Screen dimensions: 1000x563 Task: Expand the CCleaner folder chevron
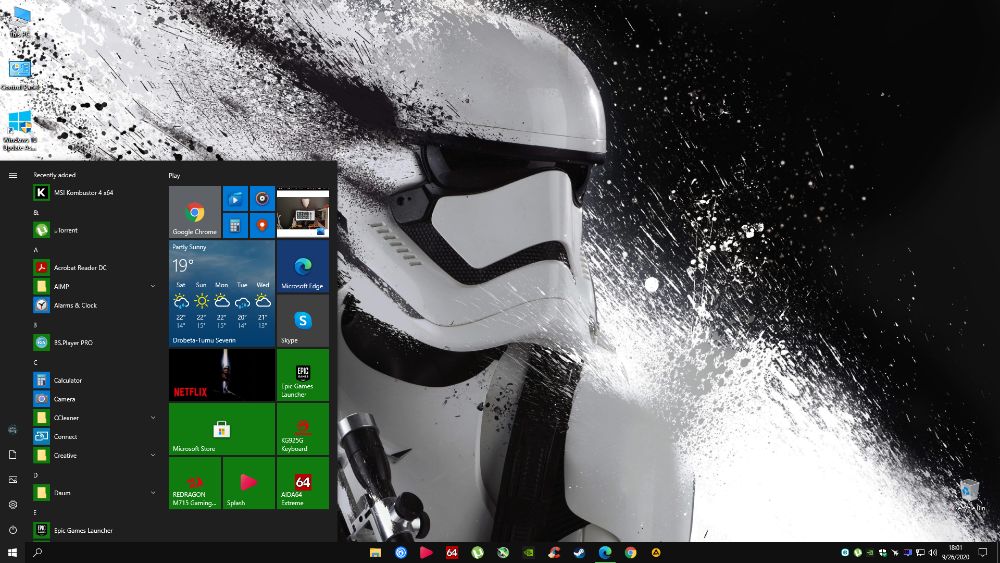[x=153, y=417]
